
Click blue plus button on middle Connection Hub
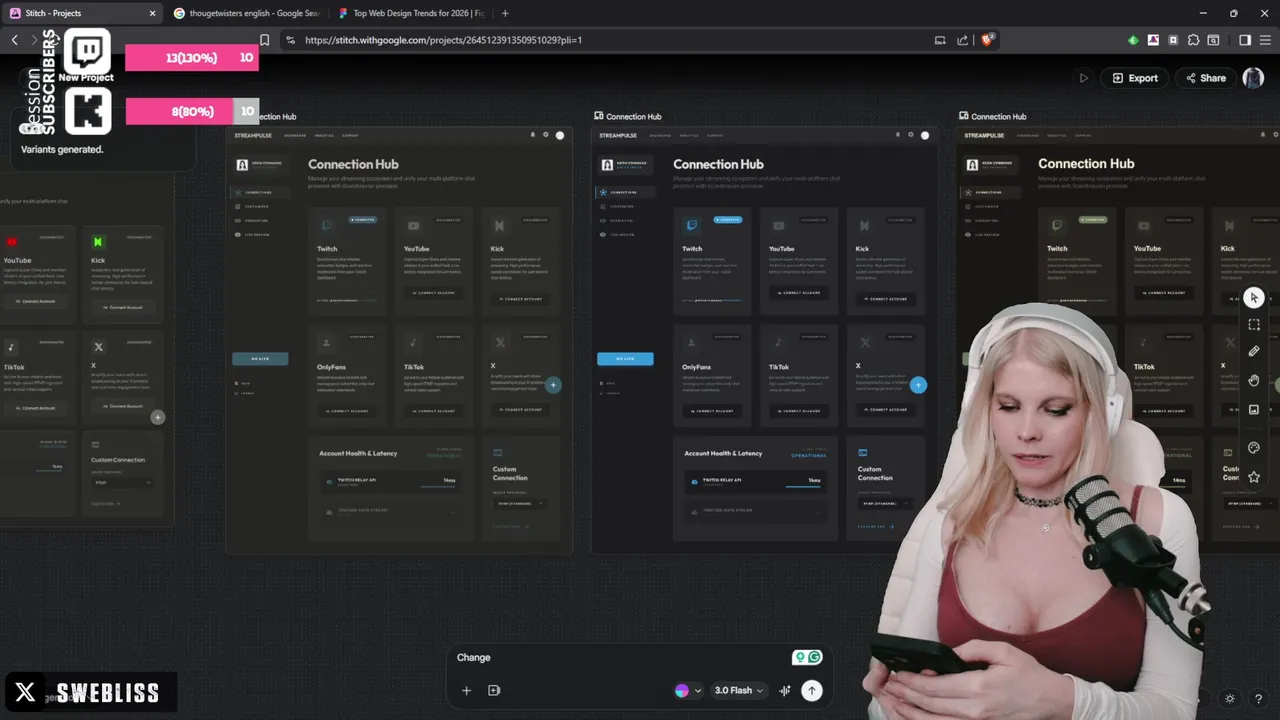(918, 385)
